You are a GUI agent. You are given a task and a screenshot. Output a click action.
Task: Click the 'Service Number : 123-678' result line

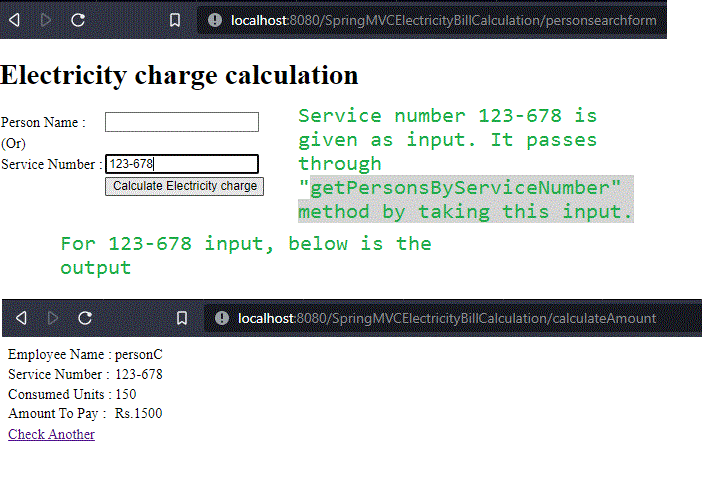(x=85, y=374)
